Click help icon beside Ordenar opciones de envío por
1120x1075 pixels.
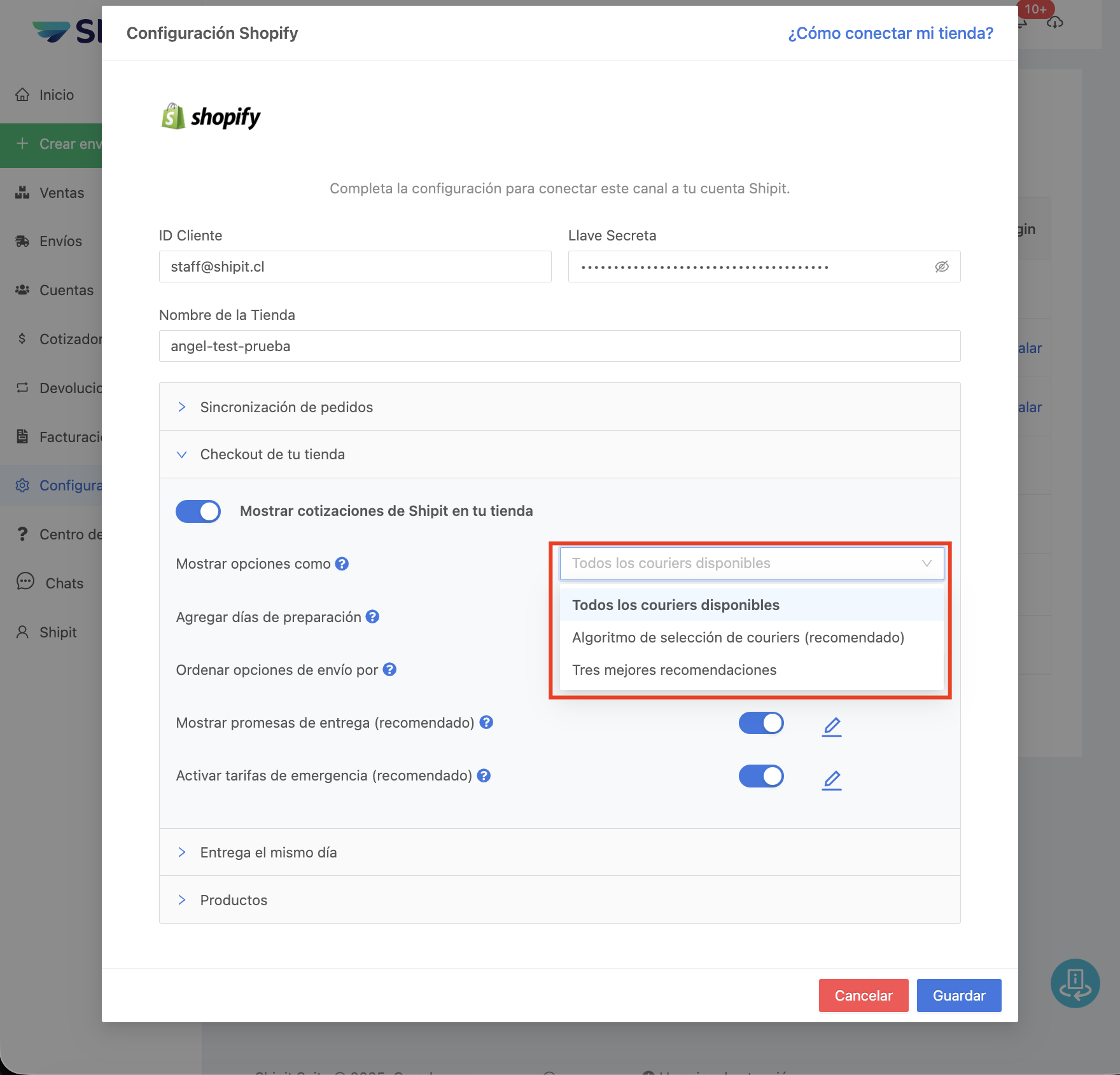point(389,669)
